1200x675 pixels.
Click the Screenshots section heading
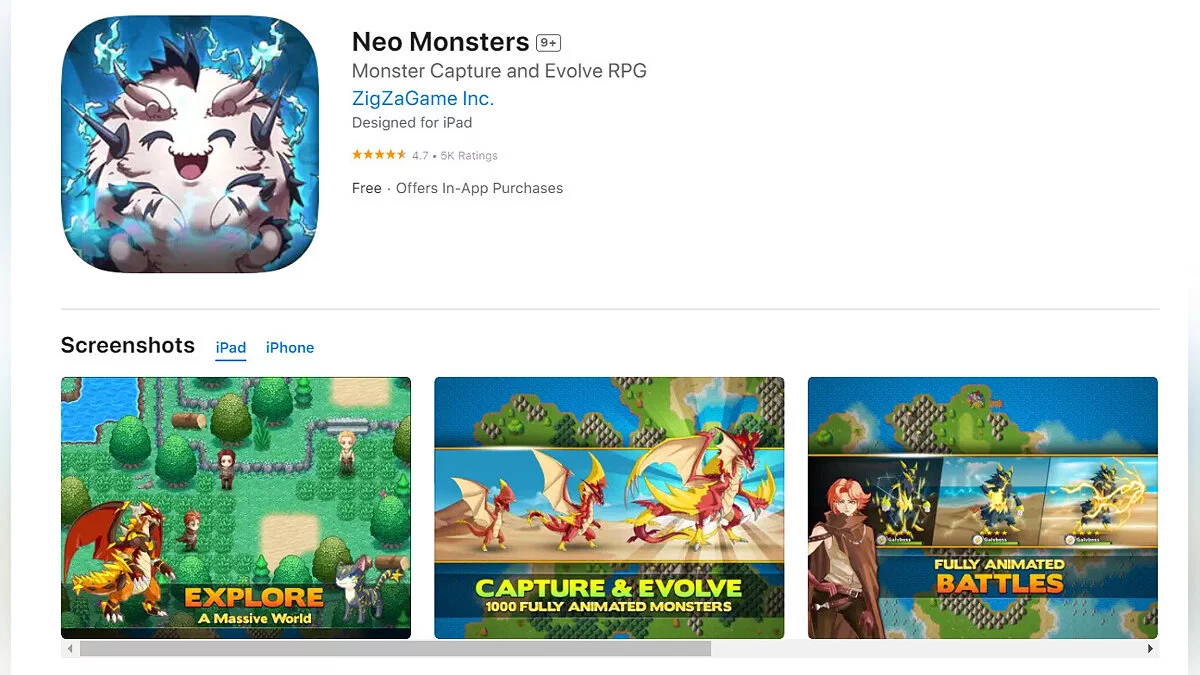coord(128,345)
